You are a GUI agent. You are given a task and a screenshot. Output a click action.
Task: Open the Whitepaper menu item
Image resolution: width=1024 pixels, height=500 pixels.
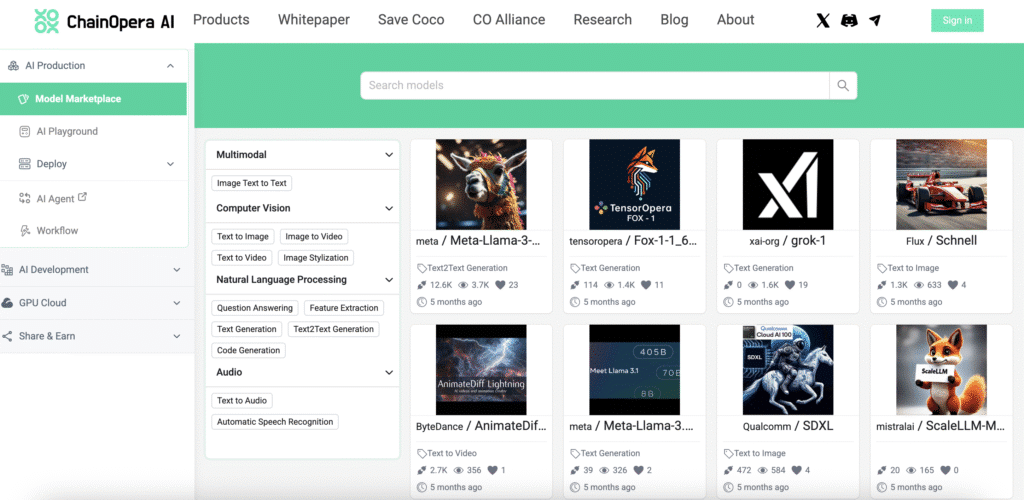[314, 20]
